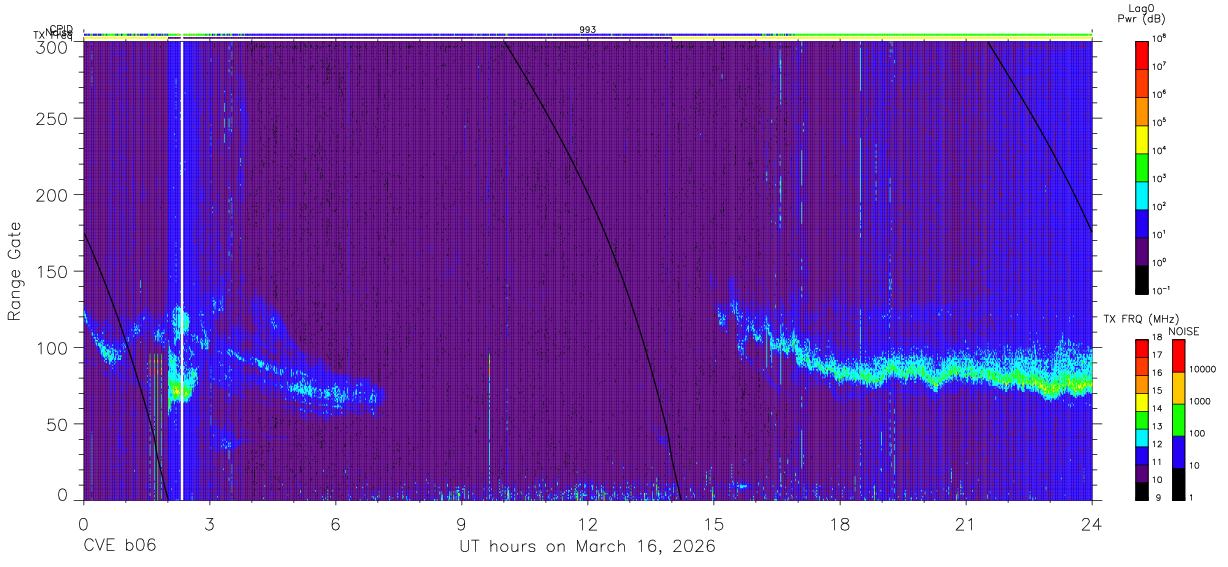Click the cyan 12-13 MHz segment of TX FRQ colorbar
Screen dimensions: 1228x567
(1142, 437)
